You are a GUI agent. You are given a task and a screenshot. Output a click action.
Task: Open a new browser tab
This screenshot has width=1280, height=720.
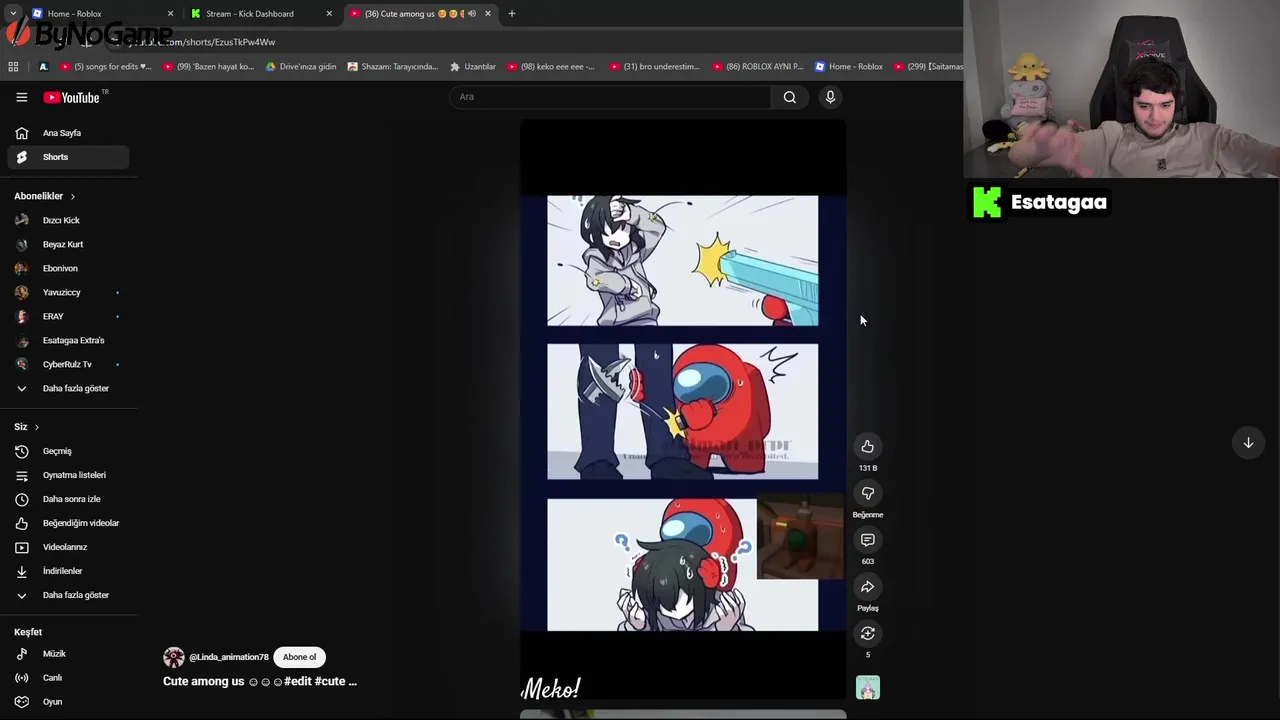pos(512,13)
